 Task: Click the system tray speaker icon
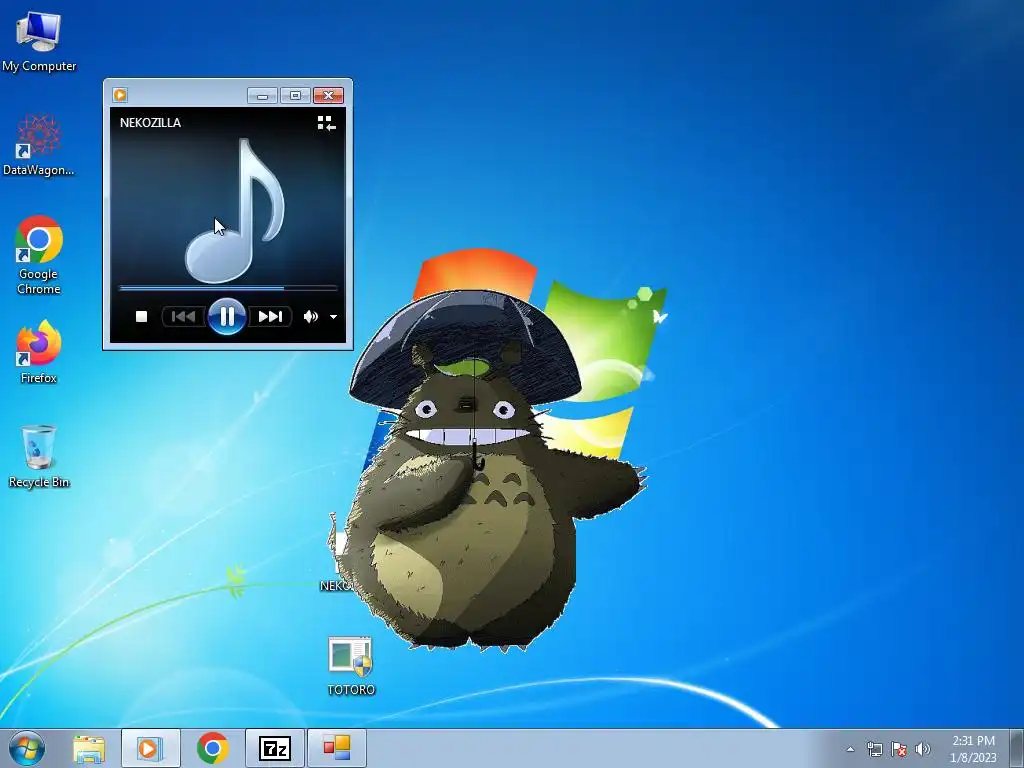pos(923,749)
